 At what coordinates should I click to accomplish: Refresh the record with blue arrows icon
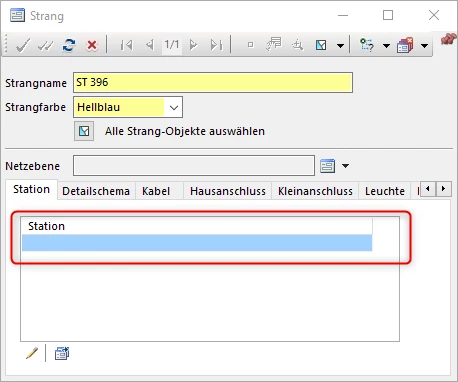click(69, 45)
